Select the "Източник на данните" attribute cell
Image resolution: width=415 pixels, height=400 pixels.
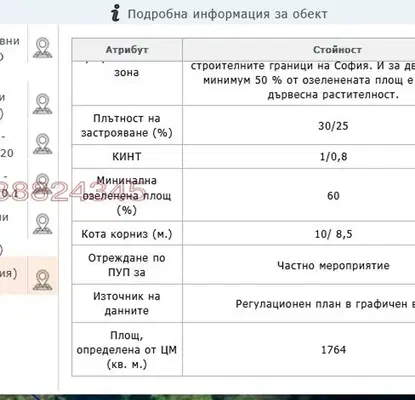click(x=127, y=303)
